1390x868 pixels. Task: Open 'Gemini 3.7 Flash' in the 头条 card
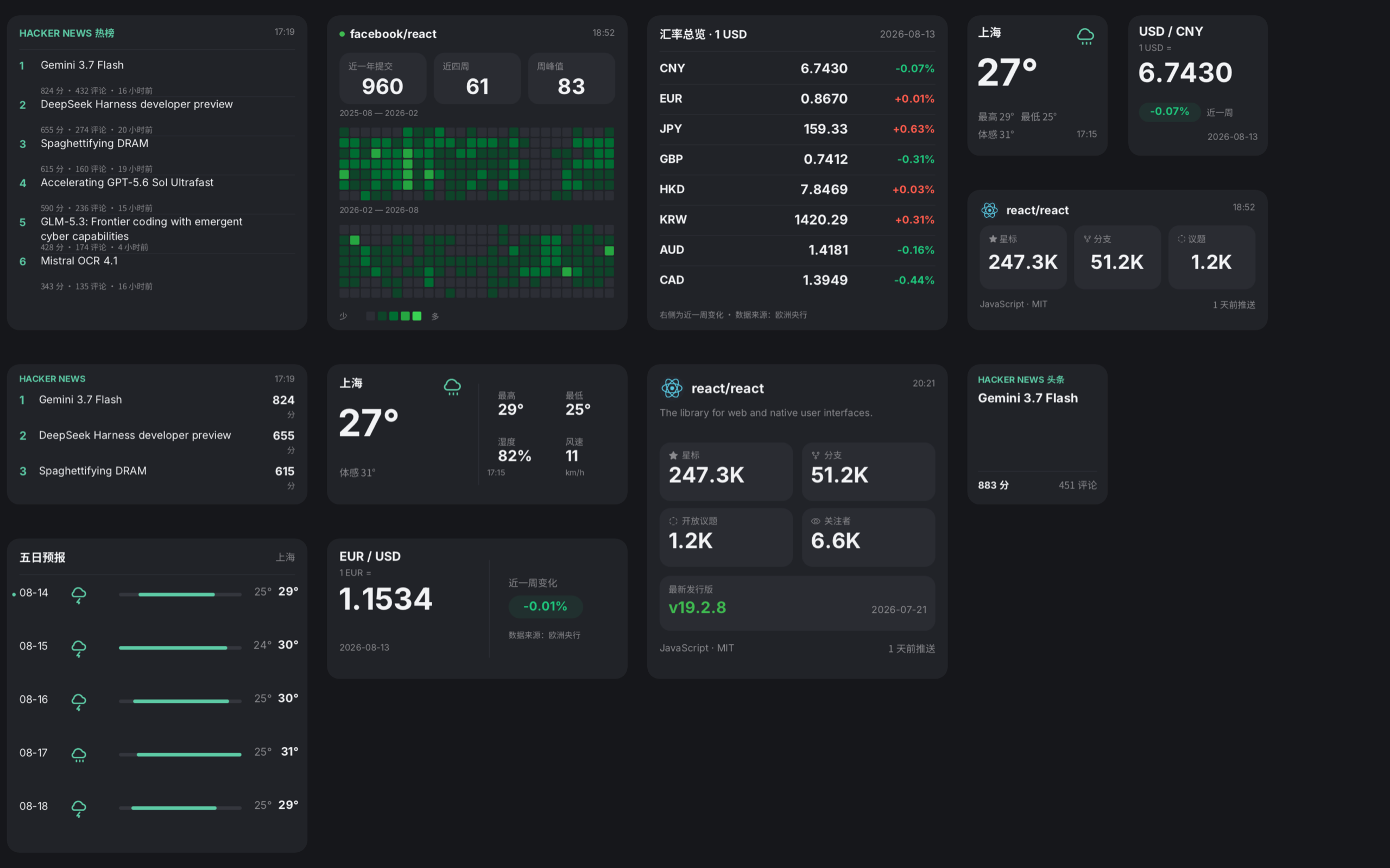pyautogui.click(x=1028, y=398)
